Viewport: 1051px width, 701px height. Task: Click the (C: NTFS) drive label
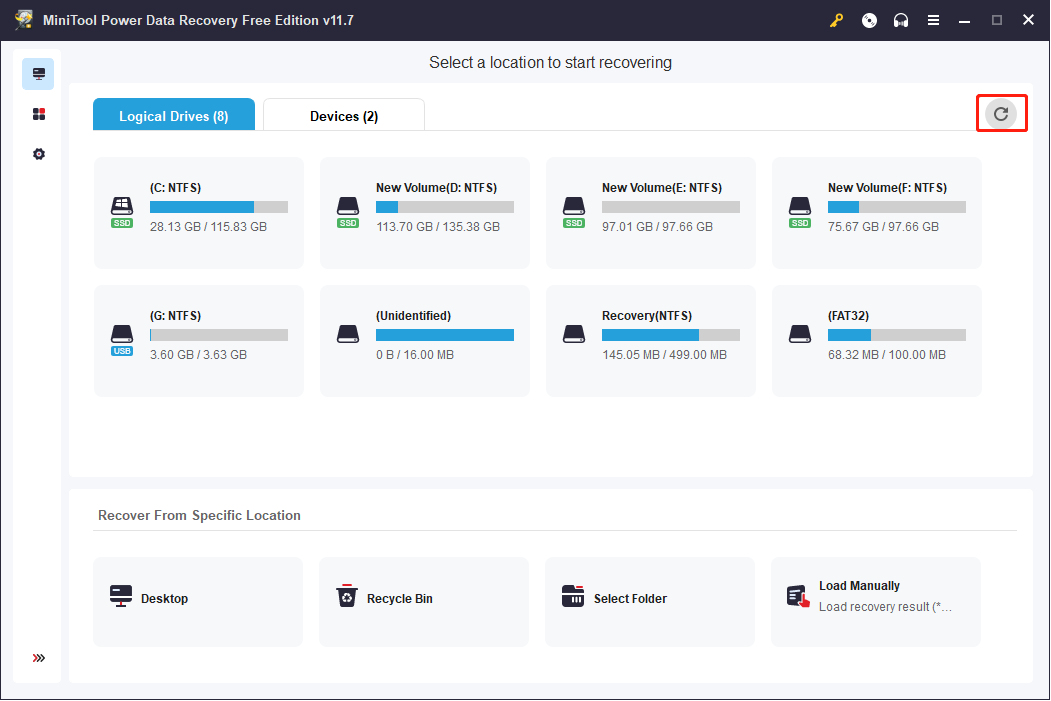point(176,188)
